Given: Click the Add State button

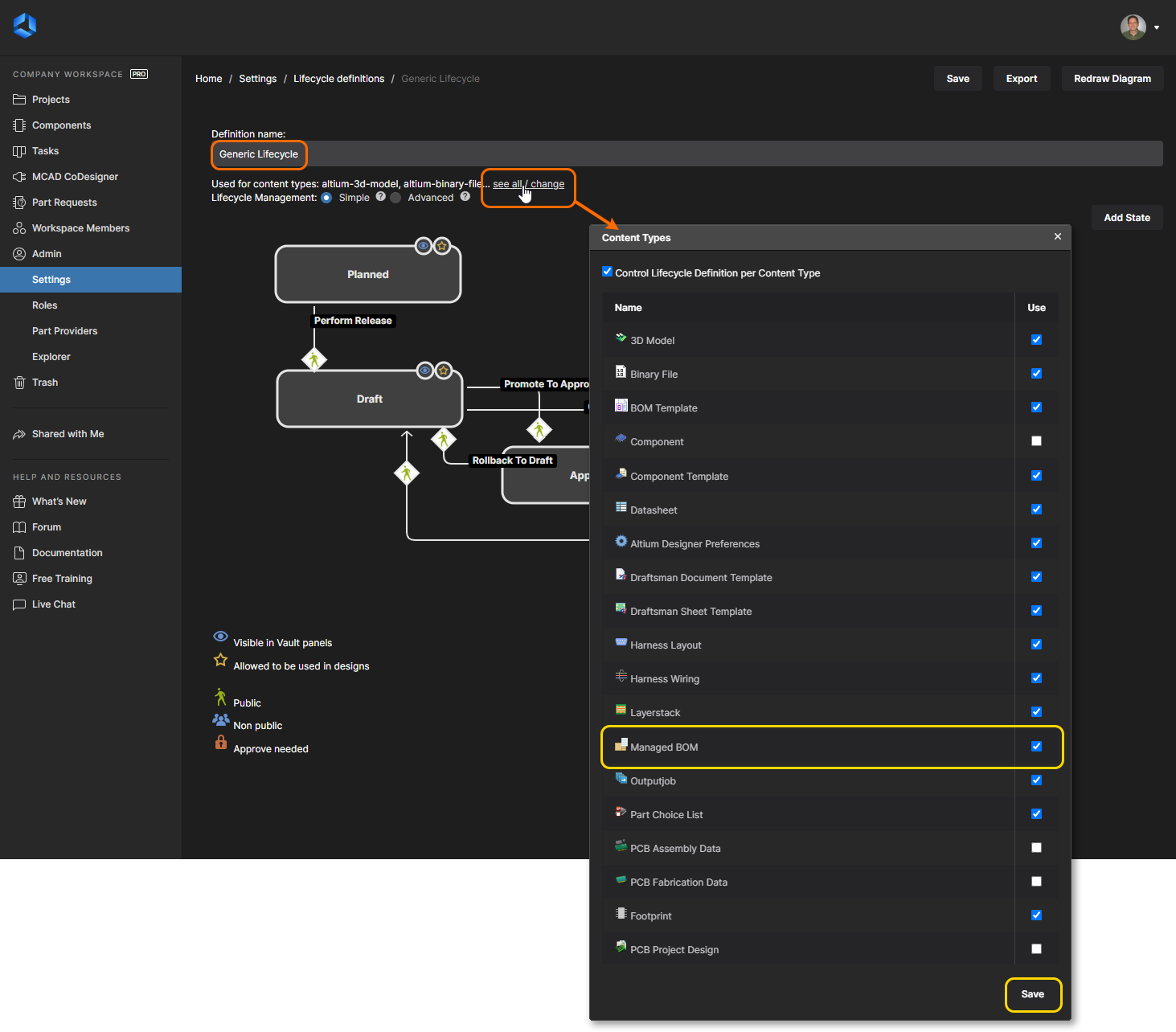Looking at the screenshot, I should 1127,218.
